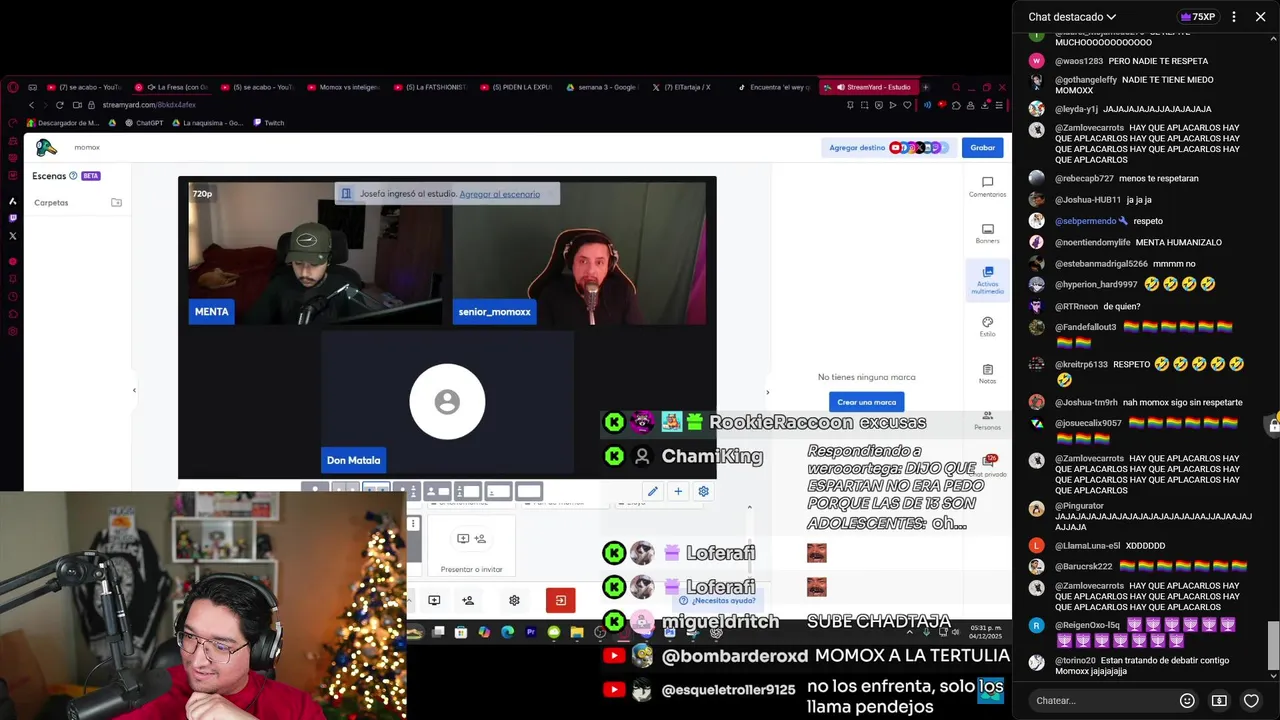Image resolution: width=1280 pixels, height=720 pixels.
Task: Open Activos multimedia panel
Action: [x=987, y=280]
